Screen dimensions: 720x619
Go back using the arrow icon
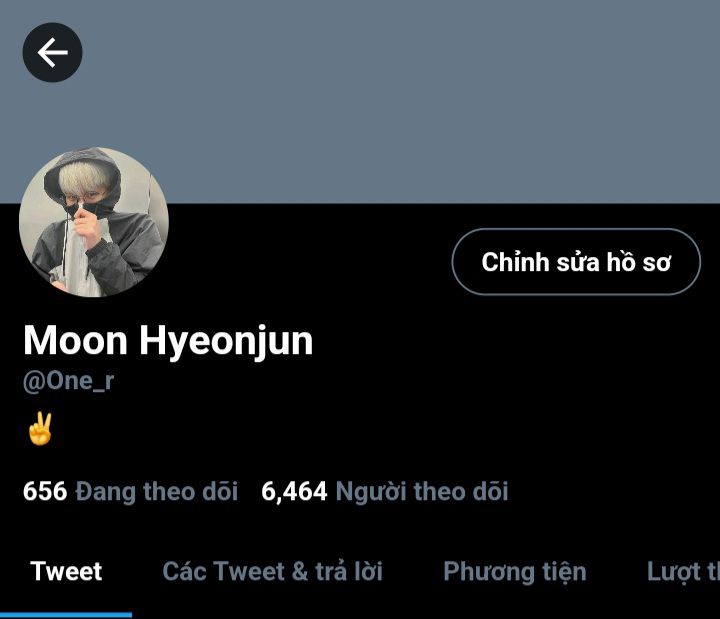tap(52, 52)
